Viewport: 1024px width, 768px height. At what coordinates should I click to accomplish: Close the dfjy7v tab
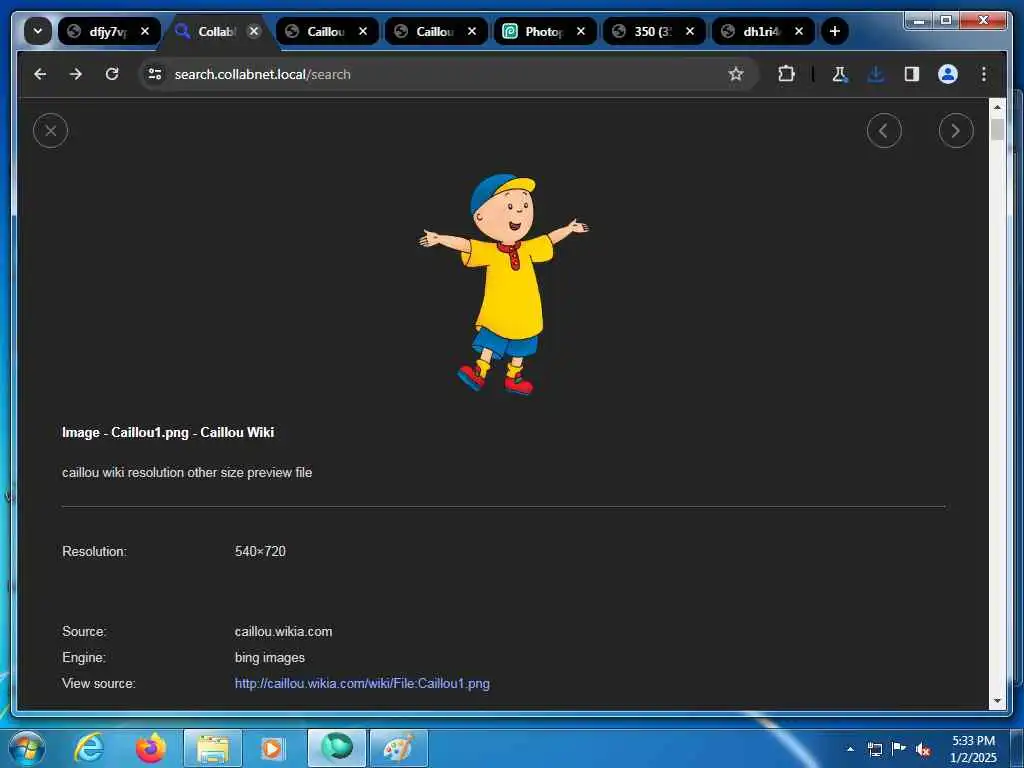click(145, 31)
